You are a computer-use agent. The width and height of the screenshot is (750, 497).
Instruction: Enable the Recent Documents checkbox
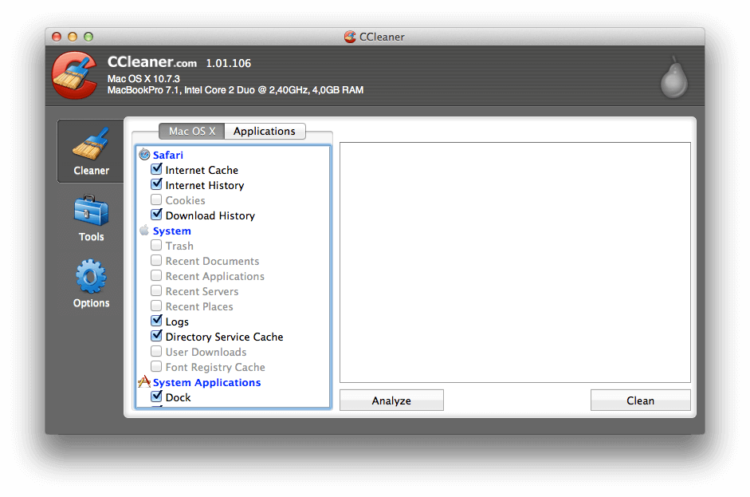(x=156, y=260)
